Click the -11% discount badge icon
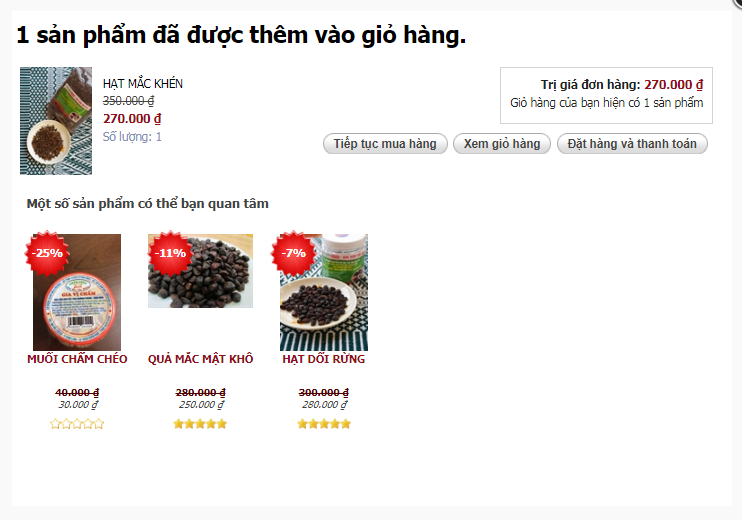742x520 pixels. tap(170, 253)
